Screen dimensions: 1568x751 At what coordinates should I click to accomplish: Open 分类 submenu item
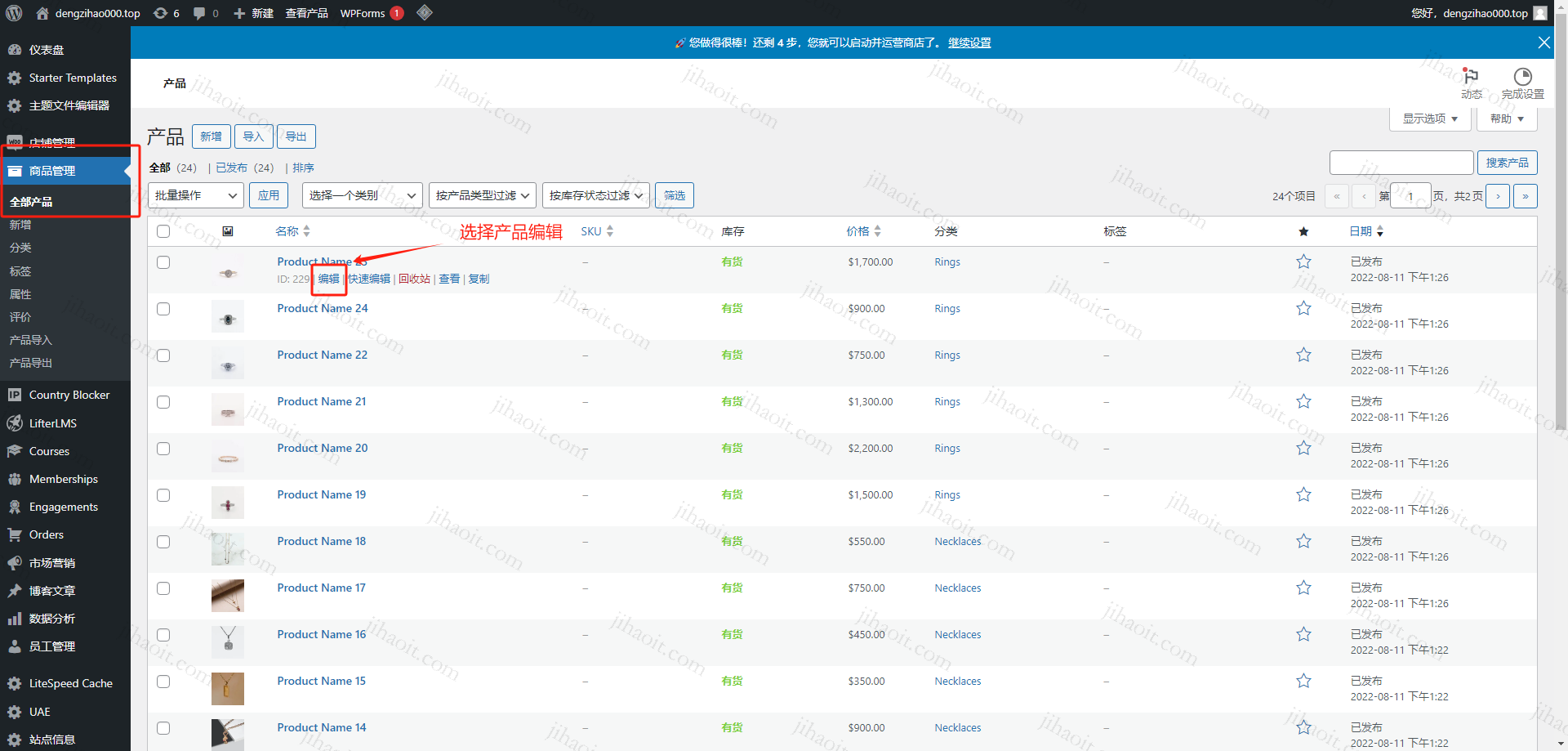(20, 248)
